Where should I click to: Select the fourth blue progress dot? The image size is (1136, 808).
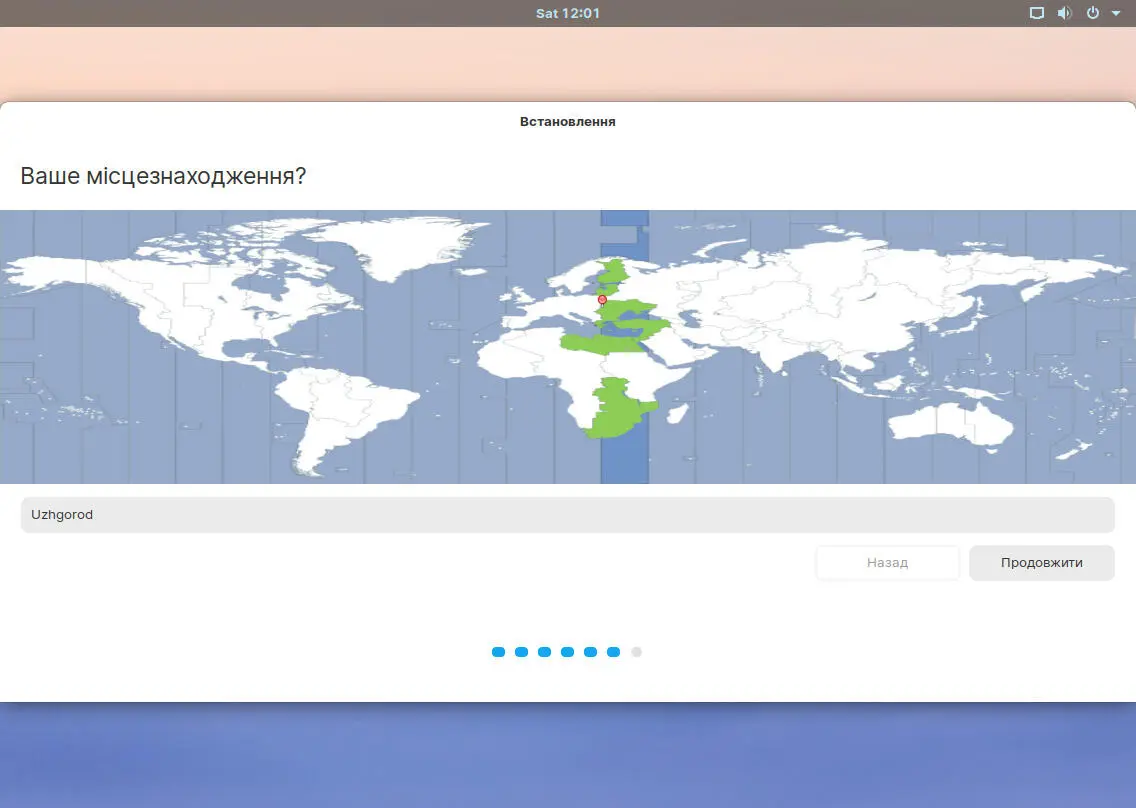(x=567, y=651)
